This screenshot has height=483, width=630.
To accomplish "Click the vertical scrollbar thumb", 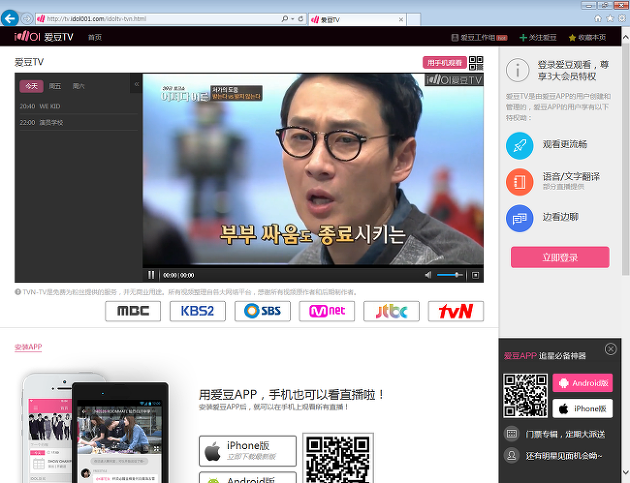I will click(x=625, y=161).
